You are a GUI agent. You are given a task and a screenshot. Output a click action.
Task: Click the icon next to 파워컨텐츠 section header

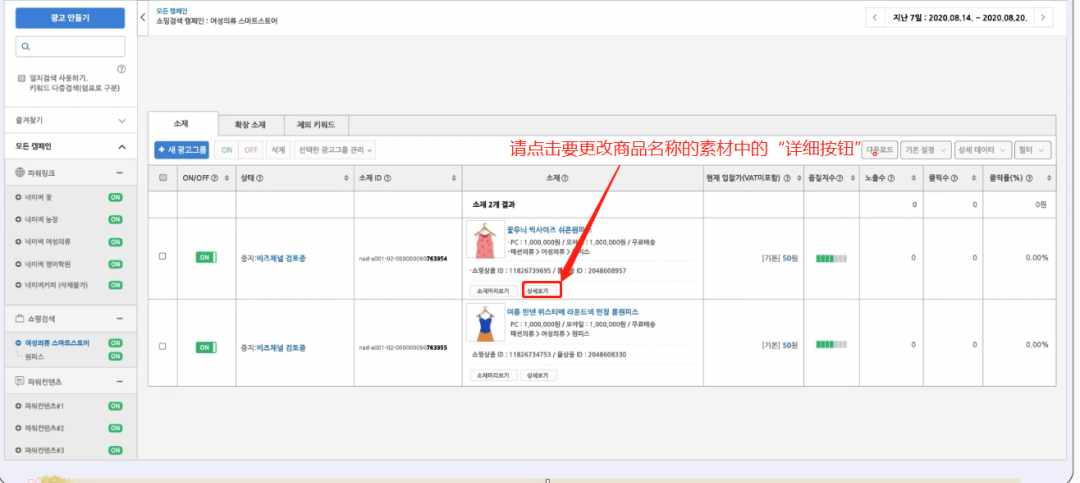20,381
